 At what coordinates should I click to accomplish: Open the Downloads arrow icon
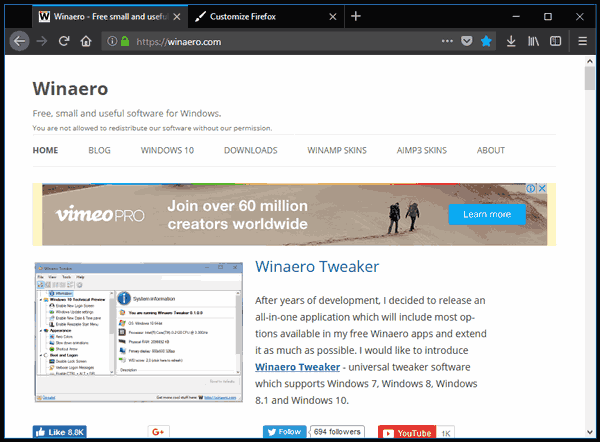click(x=511, y=41)
